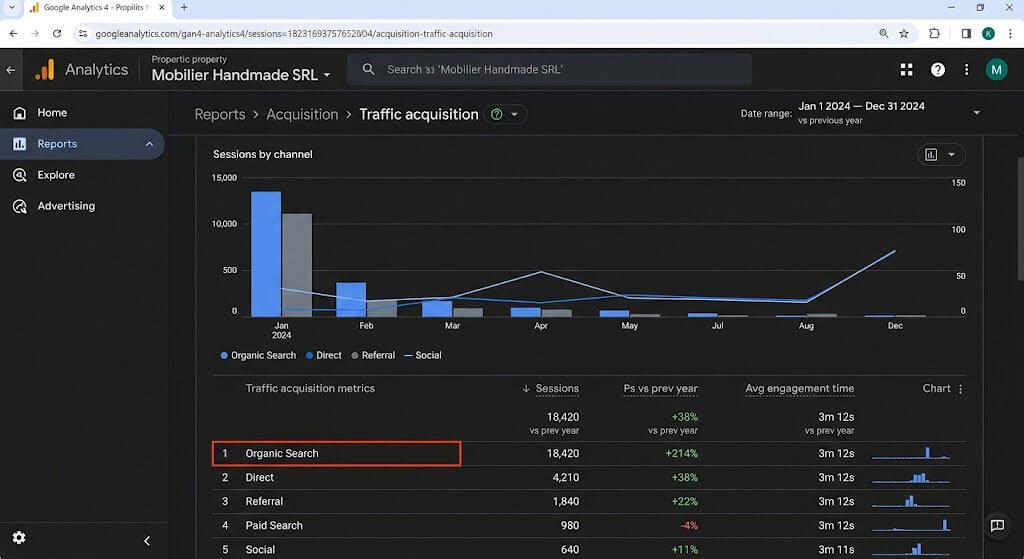Viewport: 1024px width, 559px height.
Task: Open a new browser tab
Action: [184, 8]
